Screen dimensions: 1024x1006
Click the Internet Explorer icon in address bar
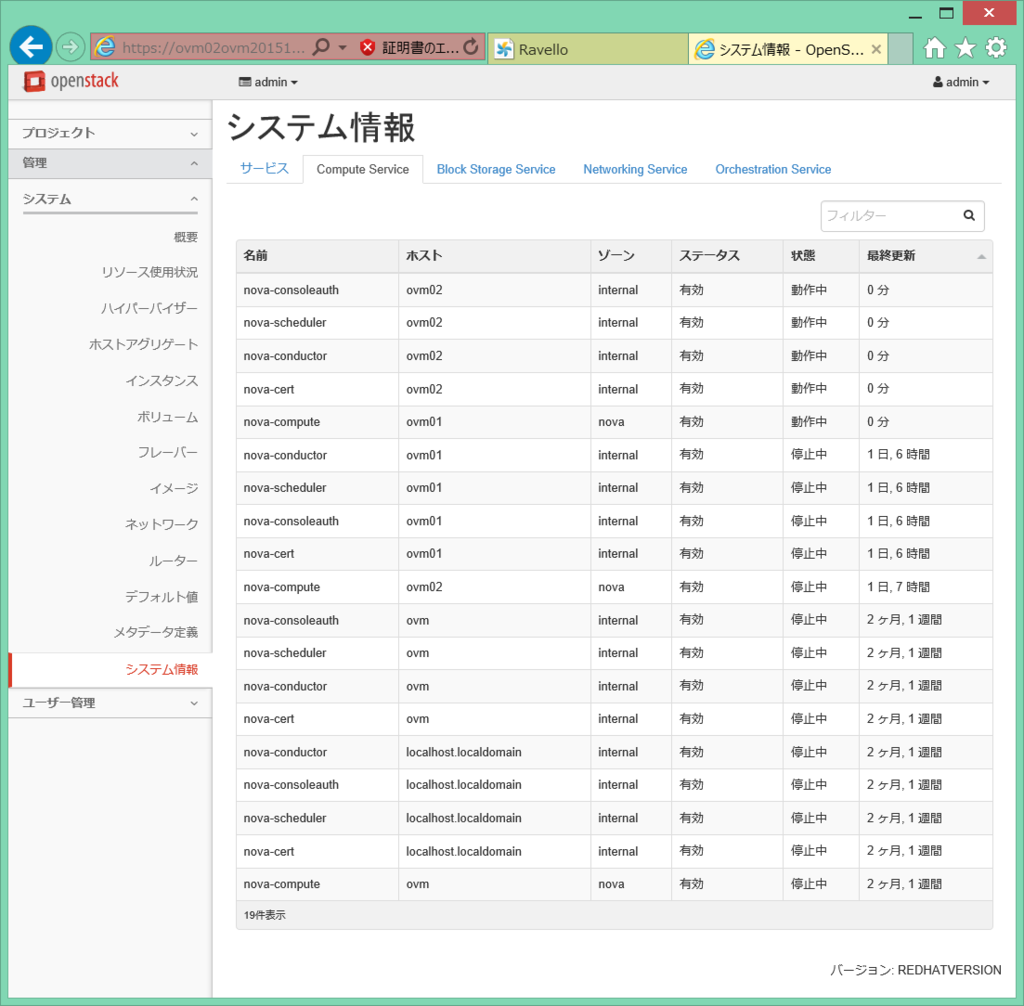coord(105,47)
